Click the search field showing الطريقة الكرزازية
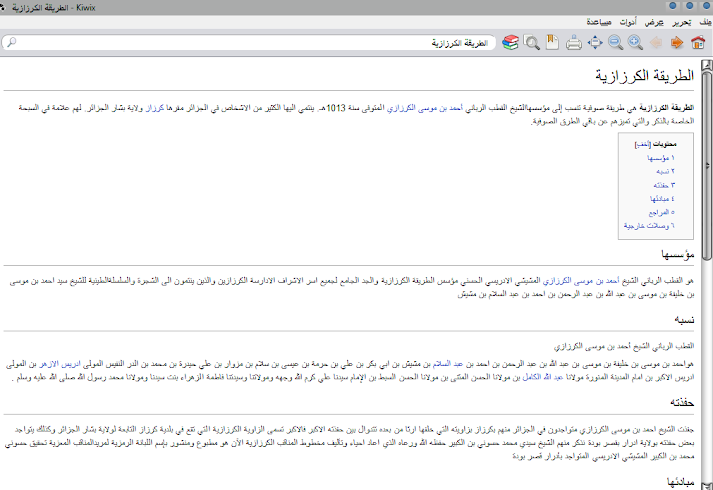 tap(250, 43)
